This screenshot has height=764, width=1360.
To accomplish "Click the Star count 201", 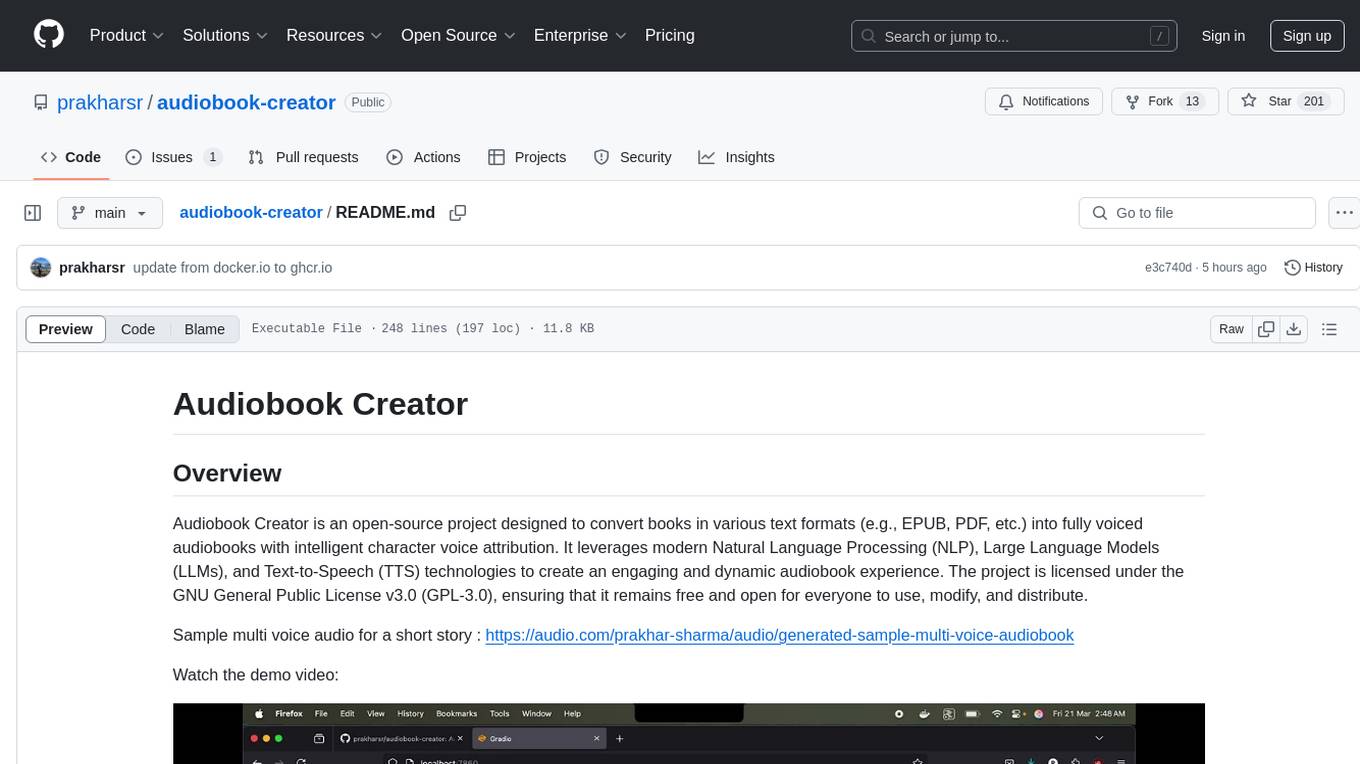I will point(1314,102).
